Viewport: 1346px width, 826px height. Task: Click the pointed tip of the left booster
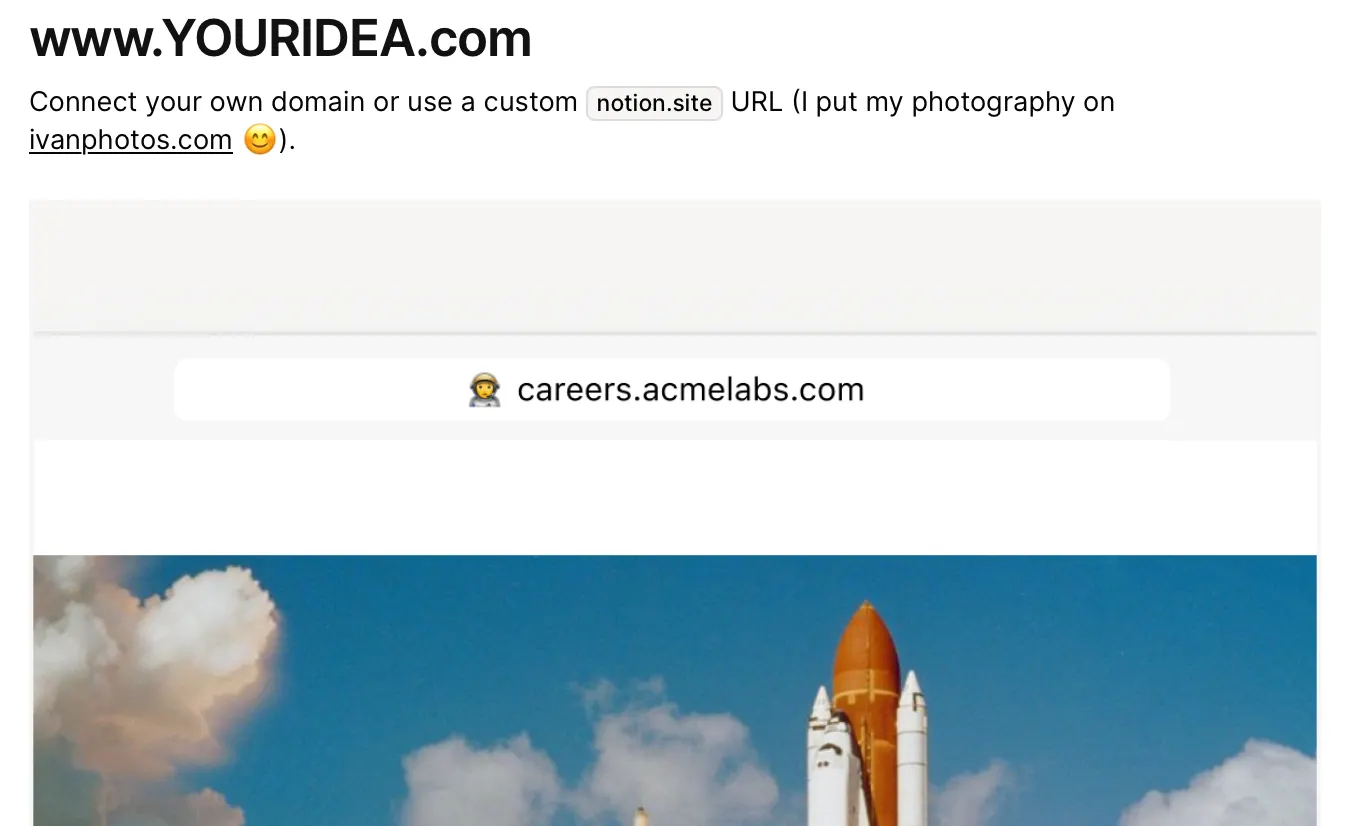(x=820, y=698)
